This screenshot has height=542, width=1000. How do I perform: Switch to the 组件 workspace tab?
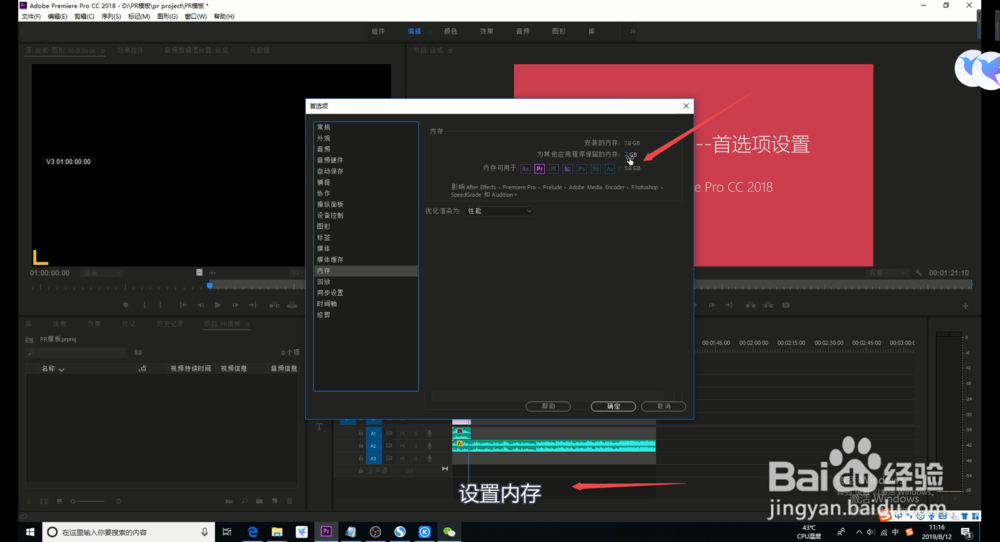(x=378, y=31)
